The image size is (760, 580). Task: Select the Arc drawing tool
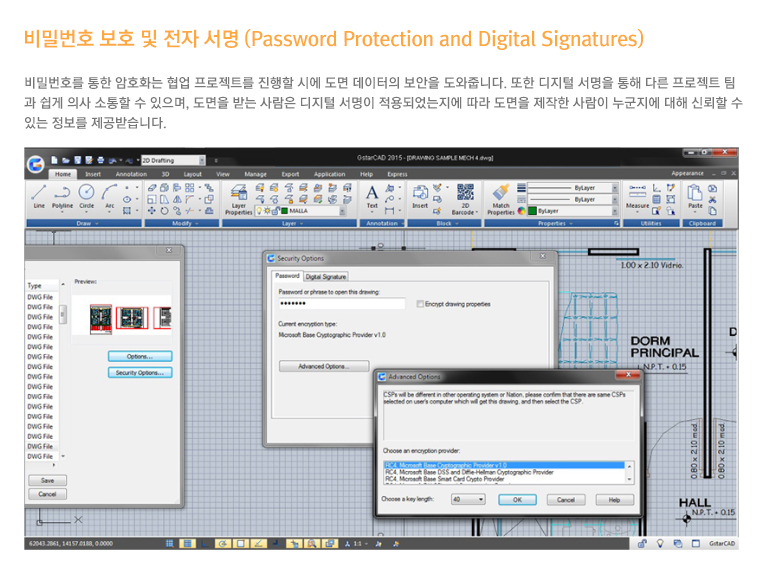109,195
